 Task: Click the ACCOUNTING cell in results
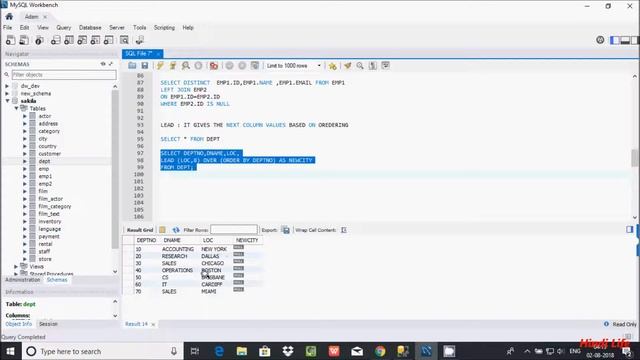click(178, 249)
